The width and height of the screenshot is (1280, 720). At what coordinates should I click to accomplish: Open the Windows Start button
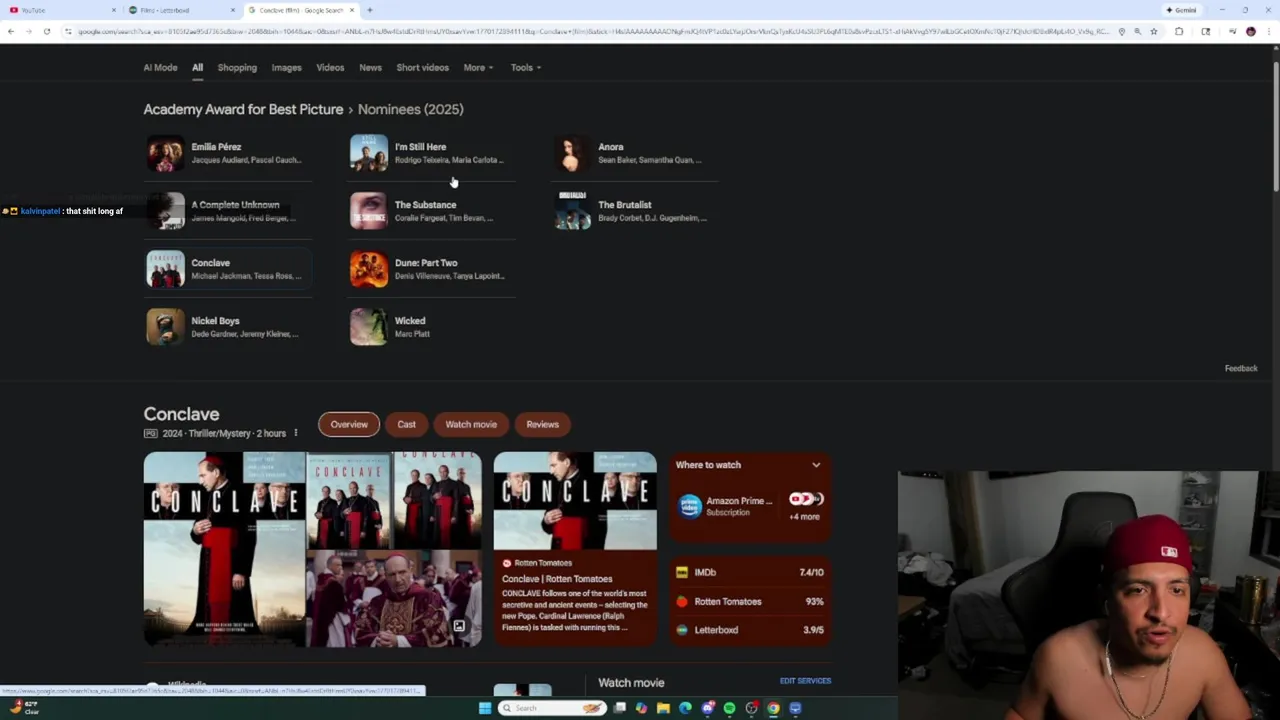pyautogui.click(x=485, y=708)
